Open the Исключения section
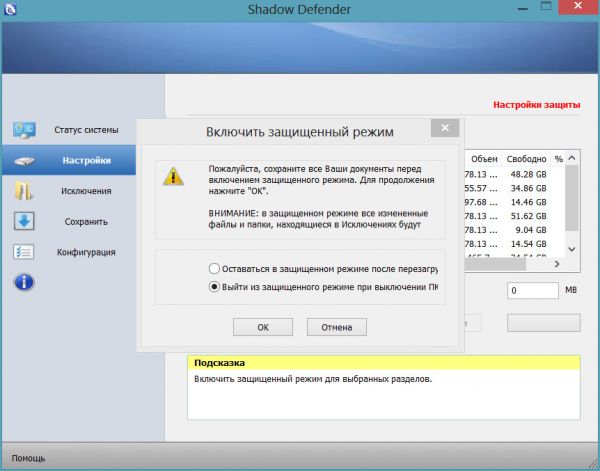 click(86, 191)
